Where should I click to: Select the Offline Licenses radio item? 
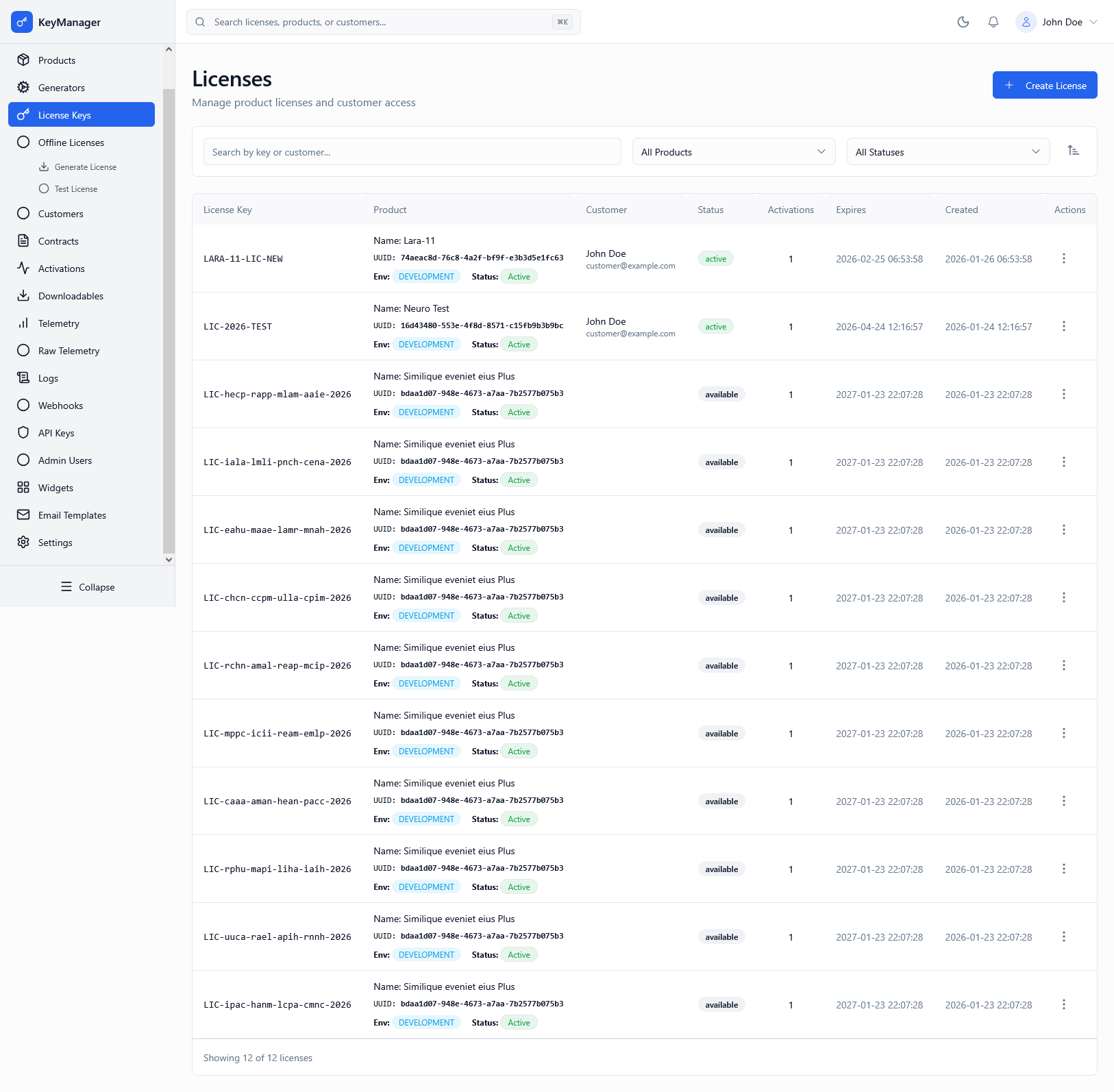[71, 142]
